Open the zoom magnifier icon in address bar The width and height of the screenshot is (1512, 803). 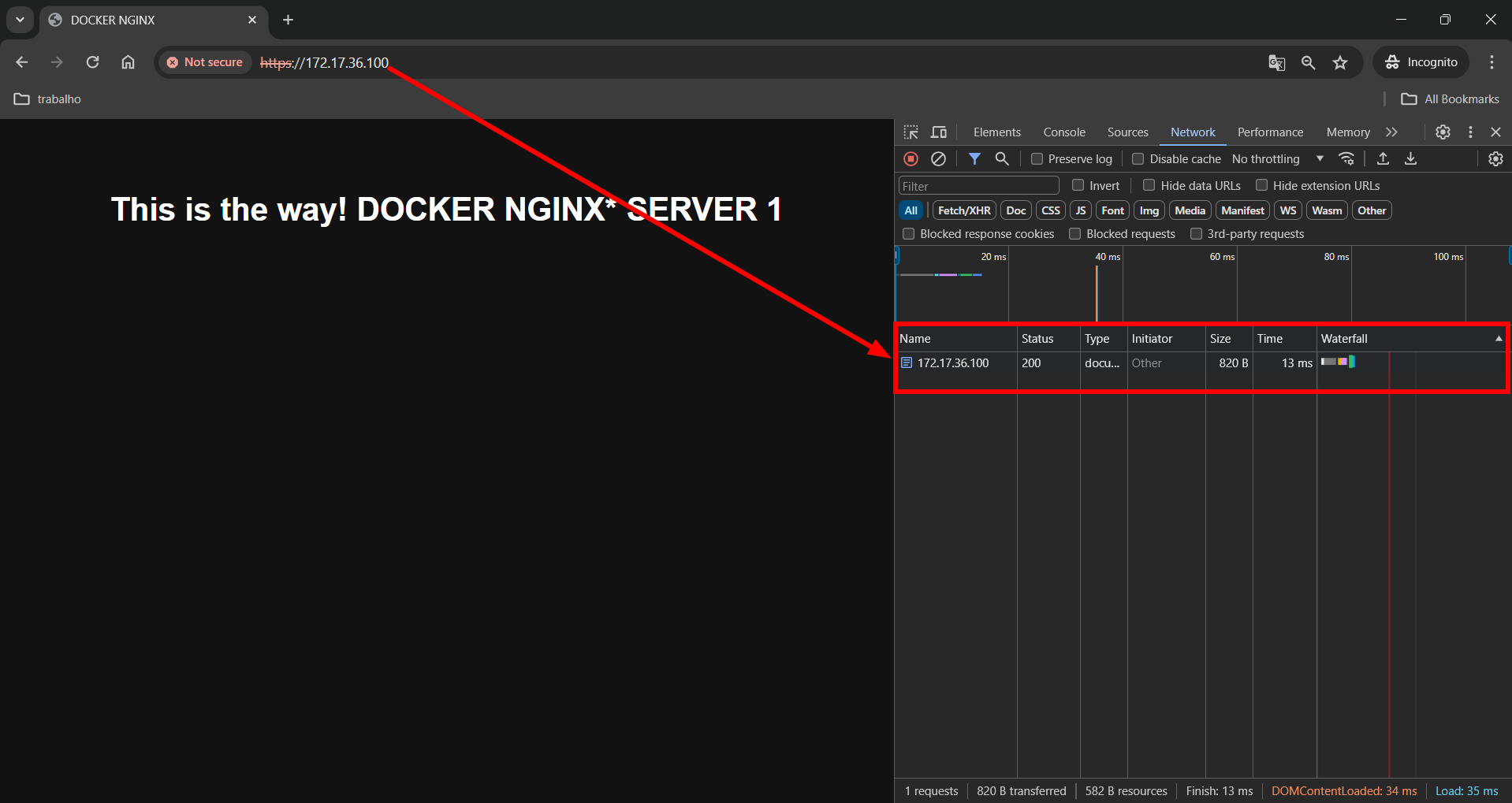tap(1308, 62)
